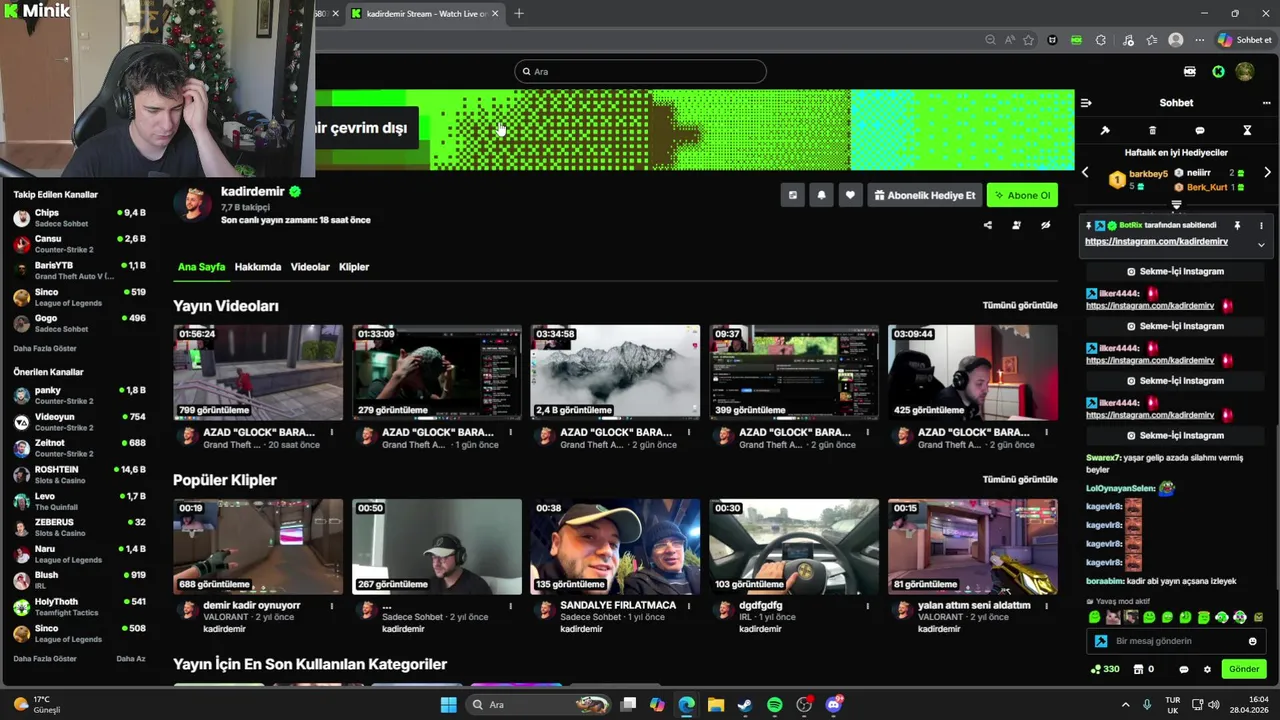Open the Hakkımda tab
The image size is (1280, 720).
(258, 267)
